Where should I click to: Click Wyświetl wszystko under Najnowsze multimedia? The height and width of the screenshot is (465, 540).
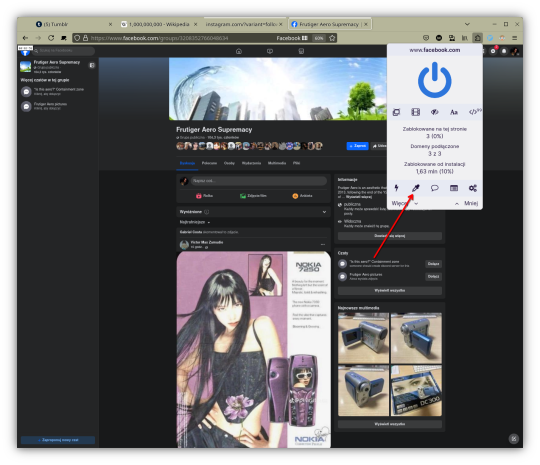[390, 424]
